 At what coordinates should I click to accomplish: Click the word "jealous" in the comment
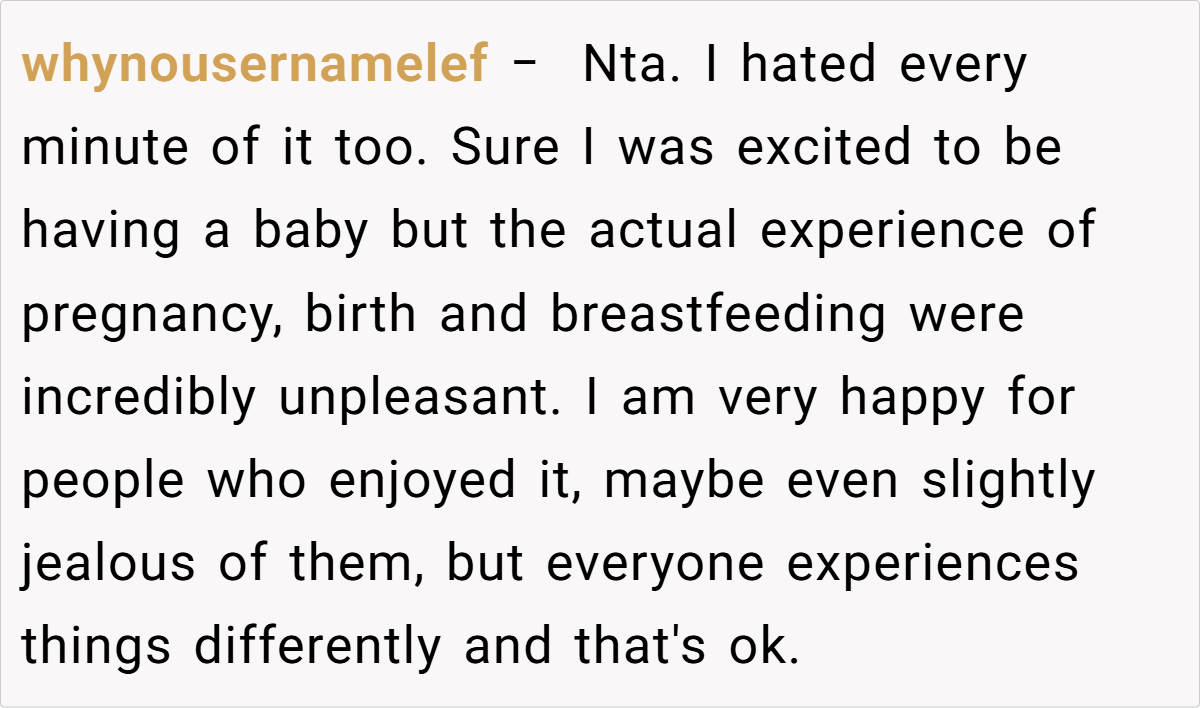click(x=109, y=565)
